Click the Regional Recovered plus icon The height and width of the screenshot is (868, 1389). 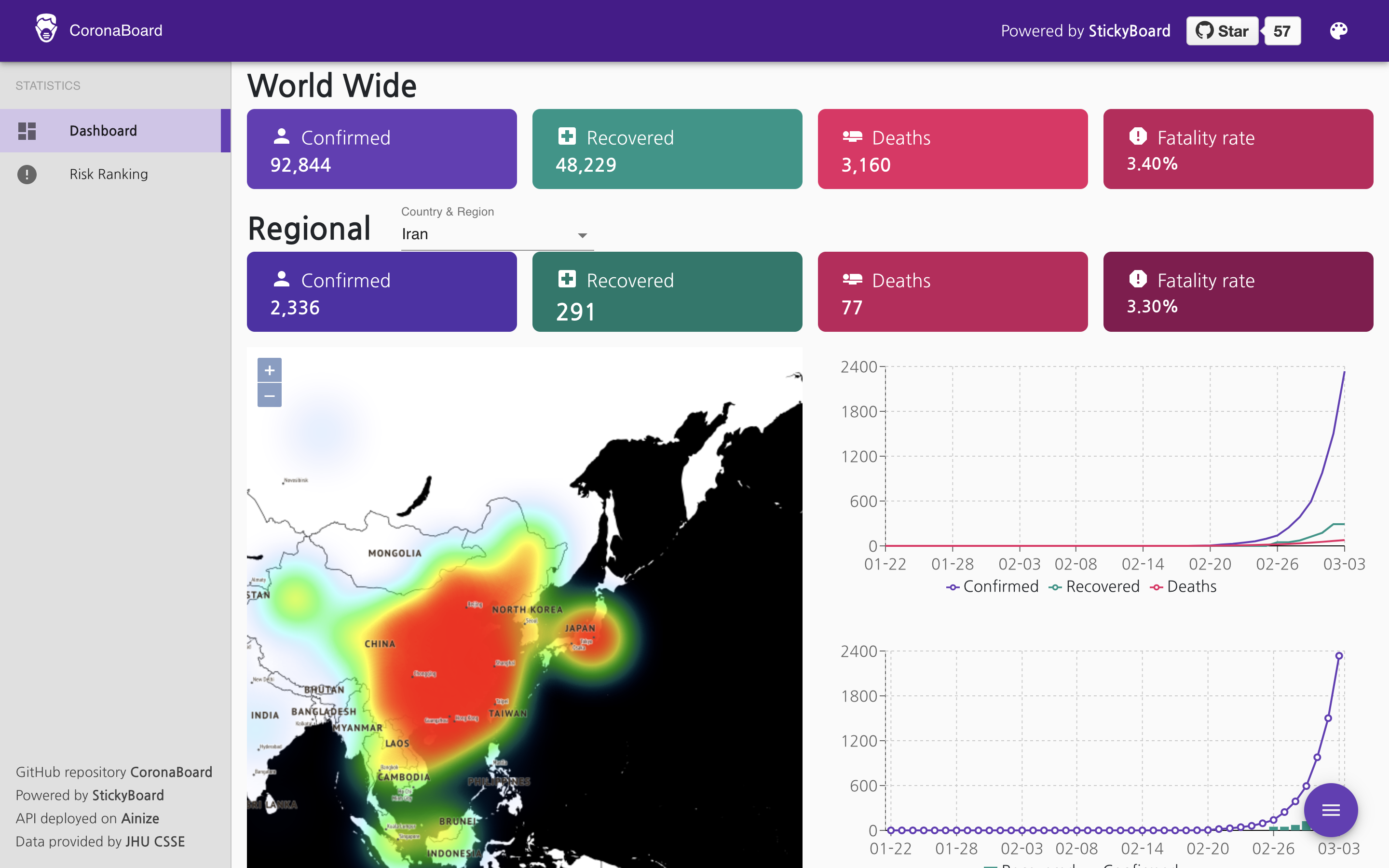point(567,279)
